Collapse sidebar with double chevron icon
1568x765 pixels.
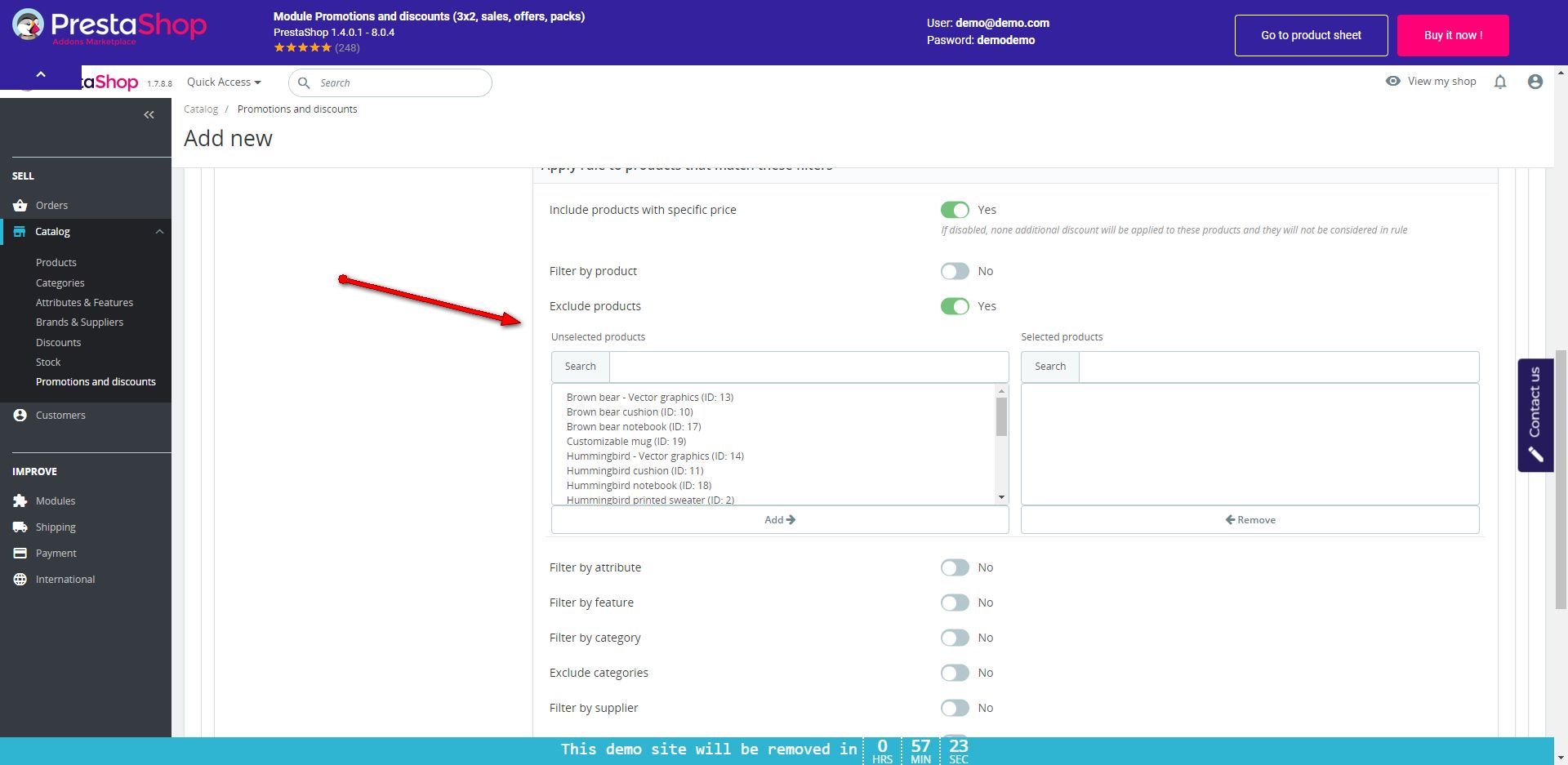click(x=149, y=115)
